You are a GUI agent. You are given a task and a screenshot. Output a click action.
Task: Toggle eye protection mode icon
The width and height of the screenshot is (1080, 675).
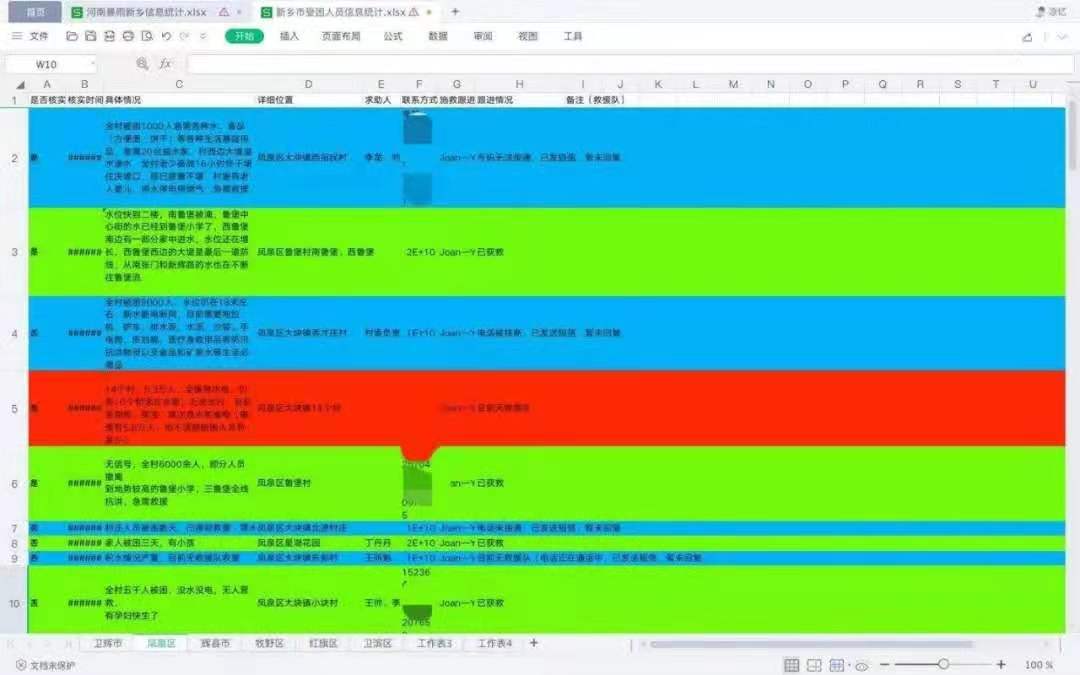[861, 665]
